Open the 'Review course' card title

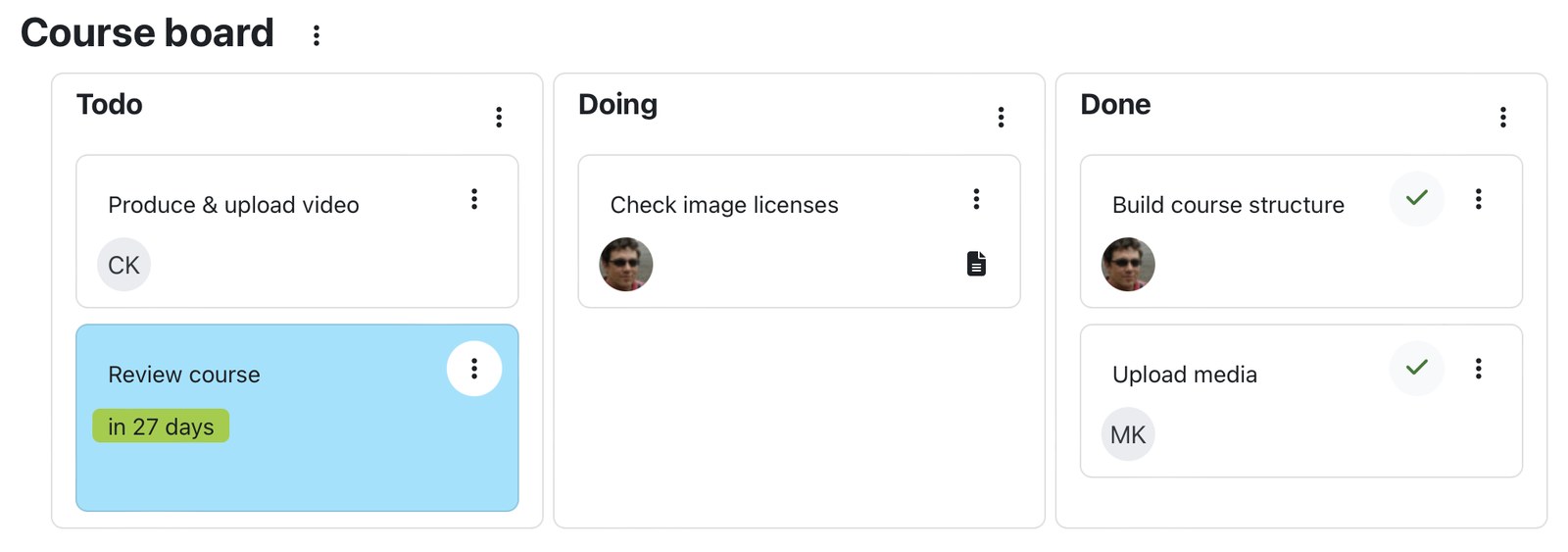coord(184,375)
